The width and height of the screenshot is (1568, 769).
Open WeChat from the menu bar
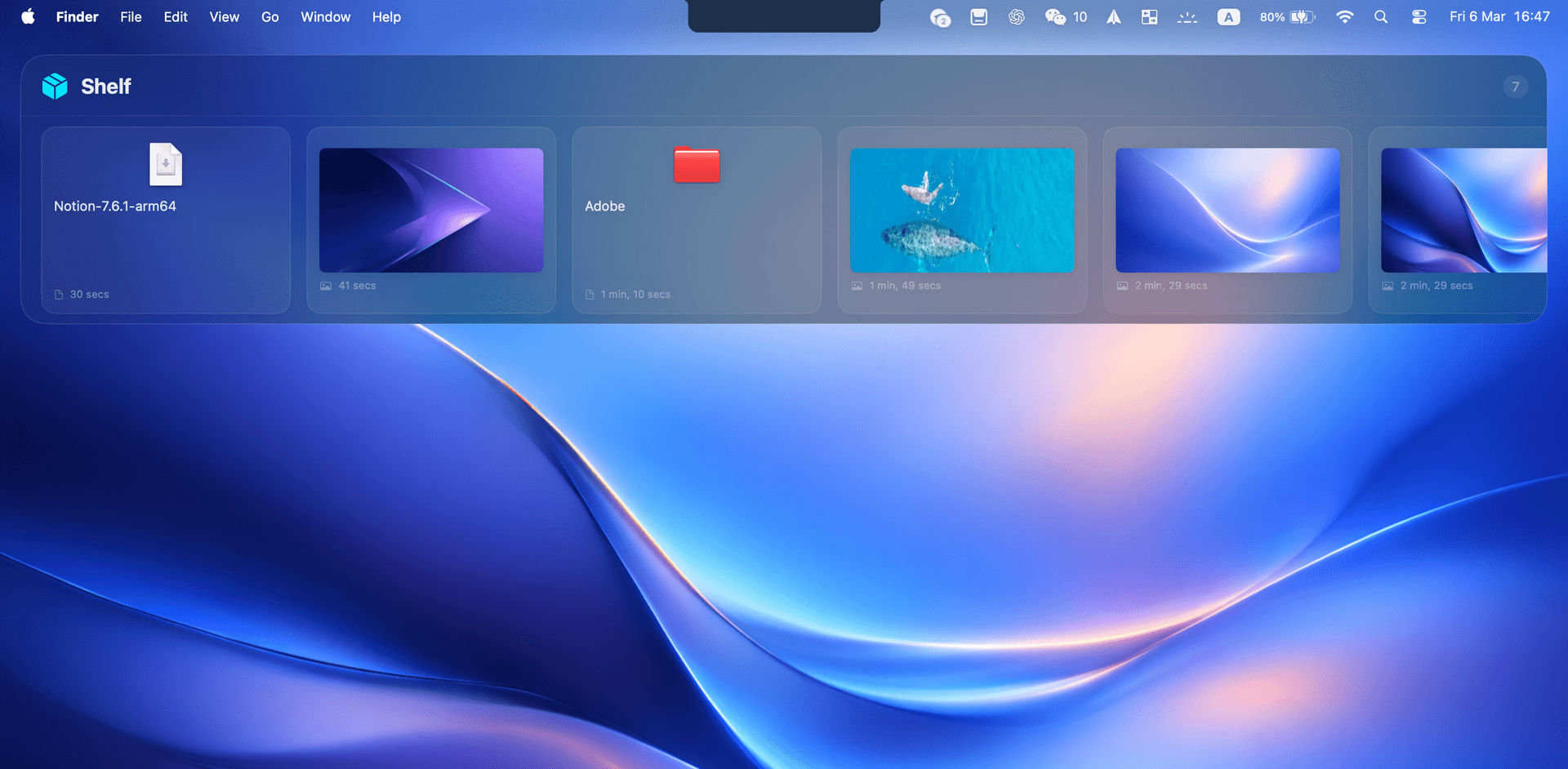[1055, 16]
